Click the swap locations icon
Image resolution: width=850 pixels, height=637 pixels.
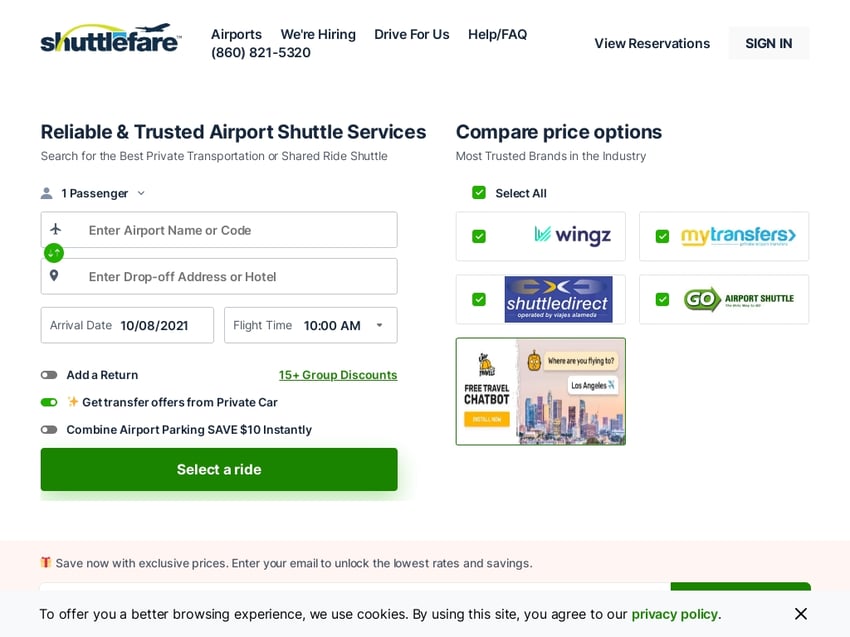tap(54, 253)
